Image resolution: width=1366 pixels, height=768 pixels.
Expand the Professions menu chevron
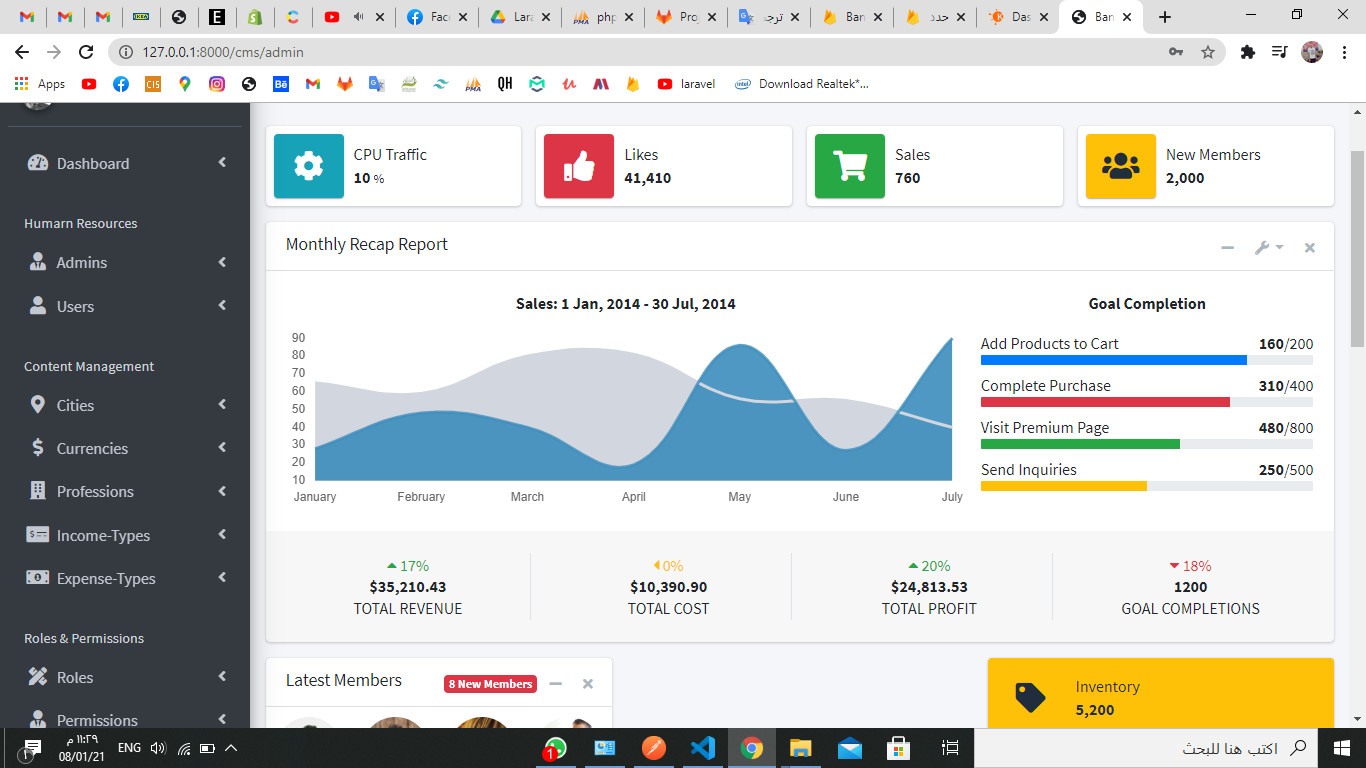222,491
